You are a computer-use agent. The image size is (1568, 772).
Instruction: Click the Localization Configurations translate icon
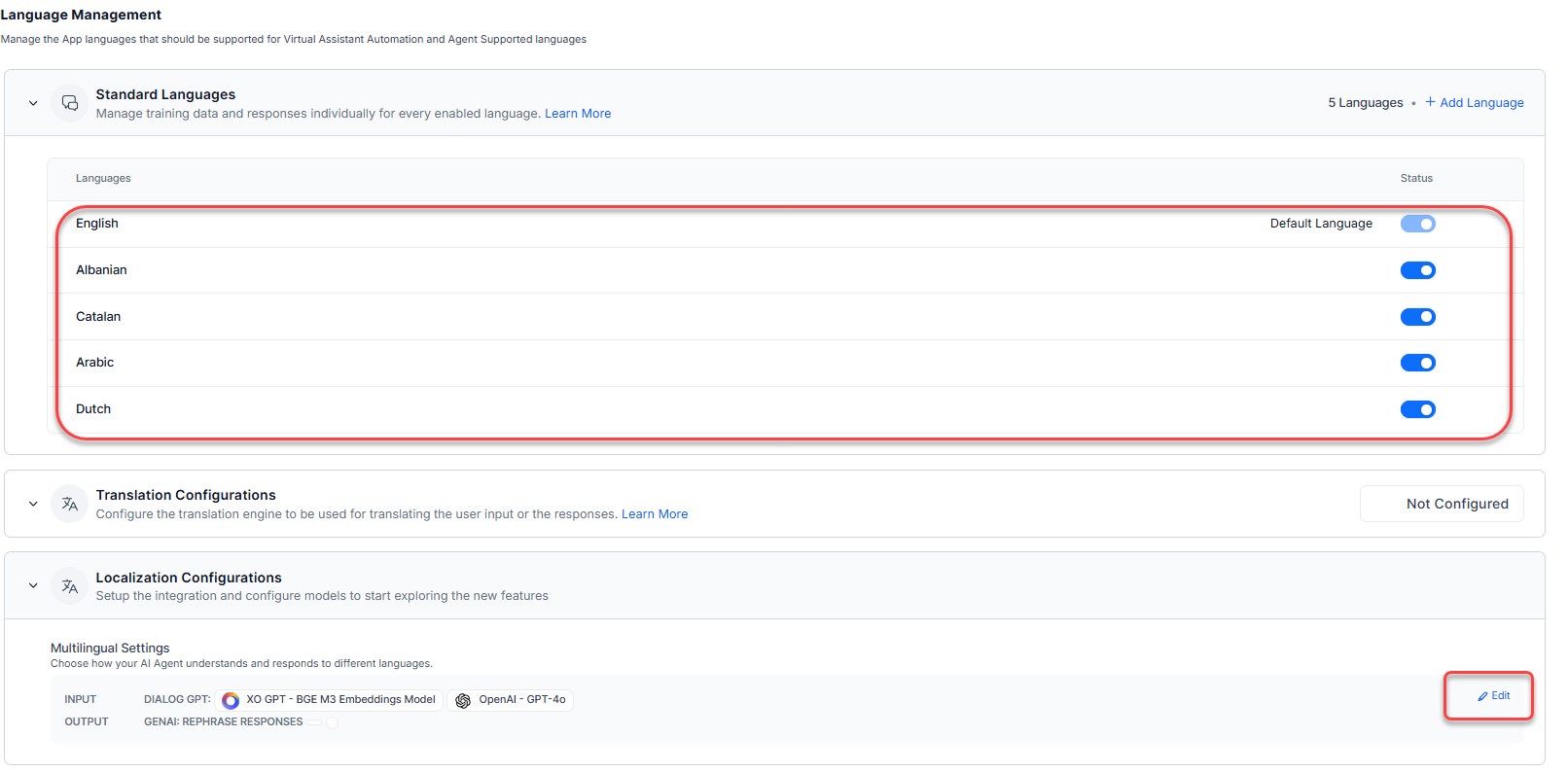click(x=70, y=586)
